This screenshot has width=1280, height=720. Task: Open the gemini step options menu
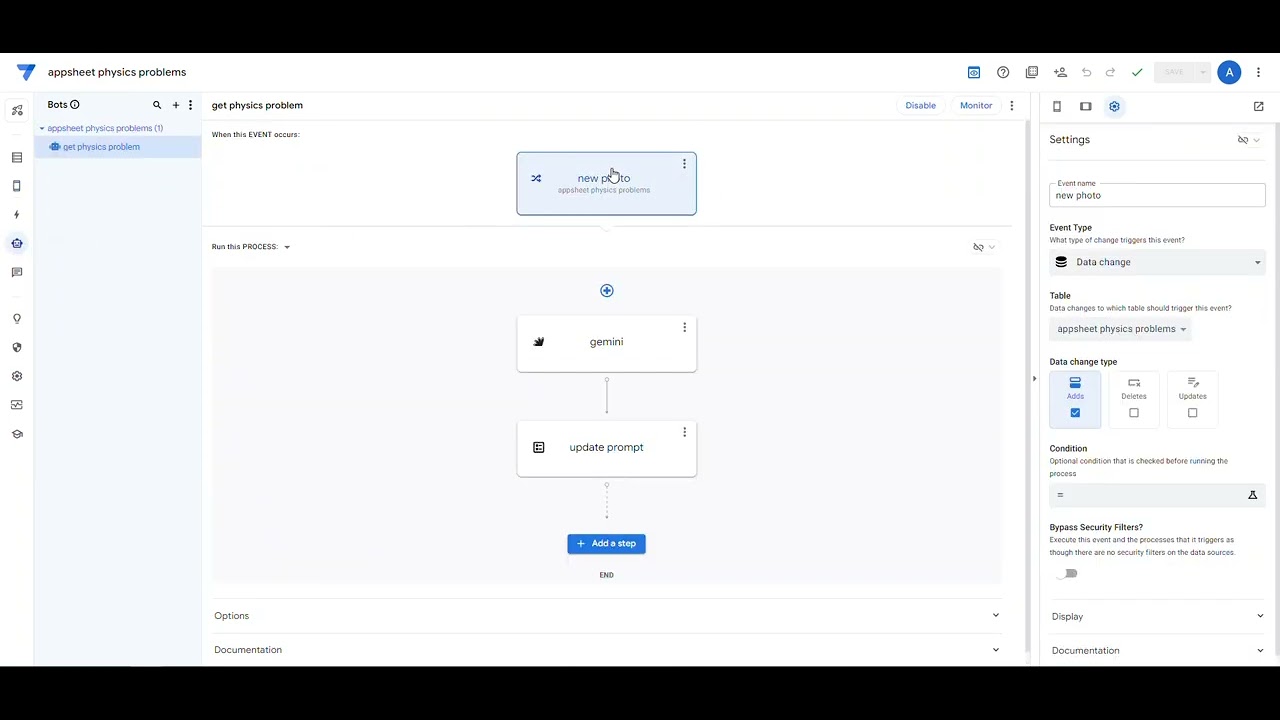(684, 327)
